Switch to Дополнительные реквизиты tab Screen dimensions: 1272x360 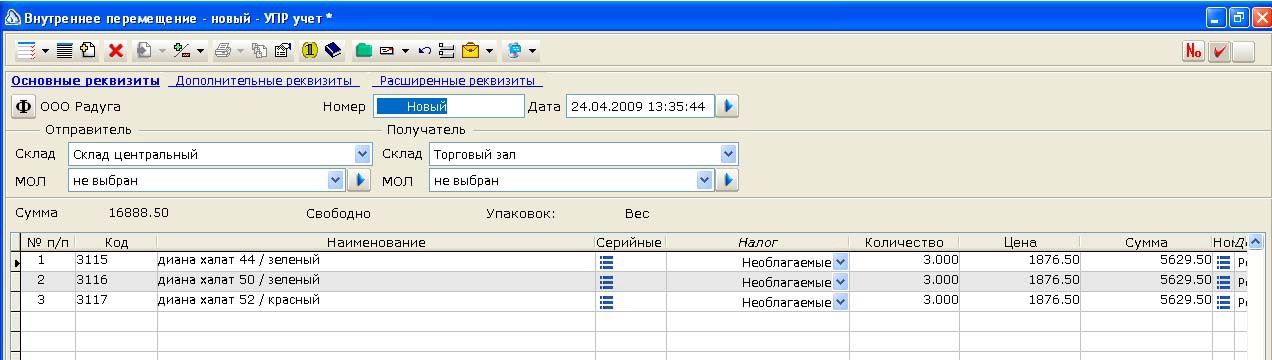(263, 81)
